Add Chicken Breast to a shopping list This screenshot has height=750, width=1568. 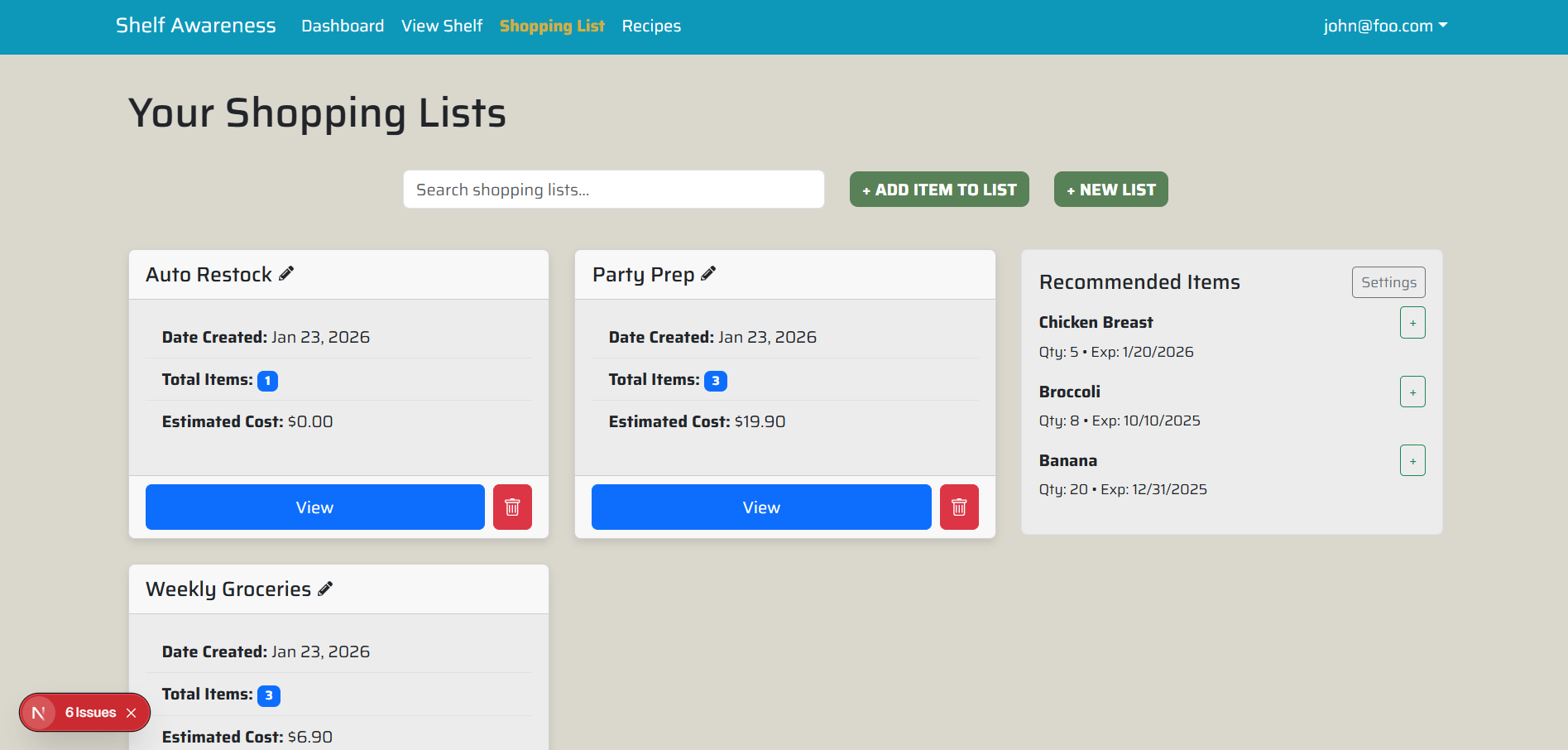1412,322
